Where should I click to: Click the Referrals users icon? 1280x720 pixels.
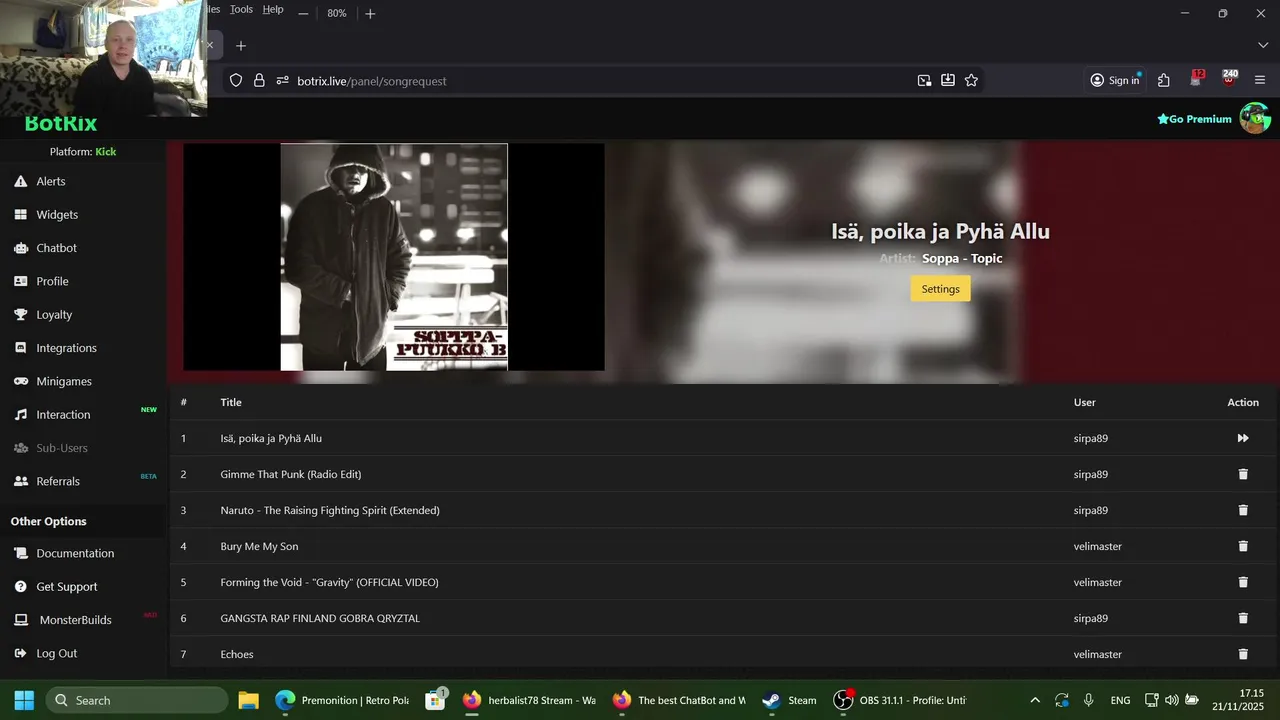pos(20,481)
